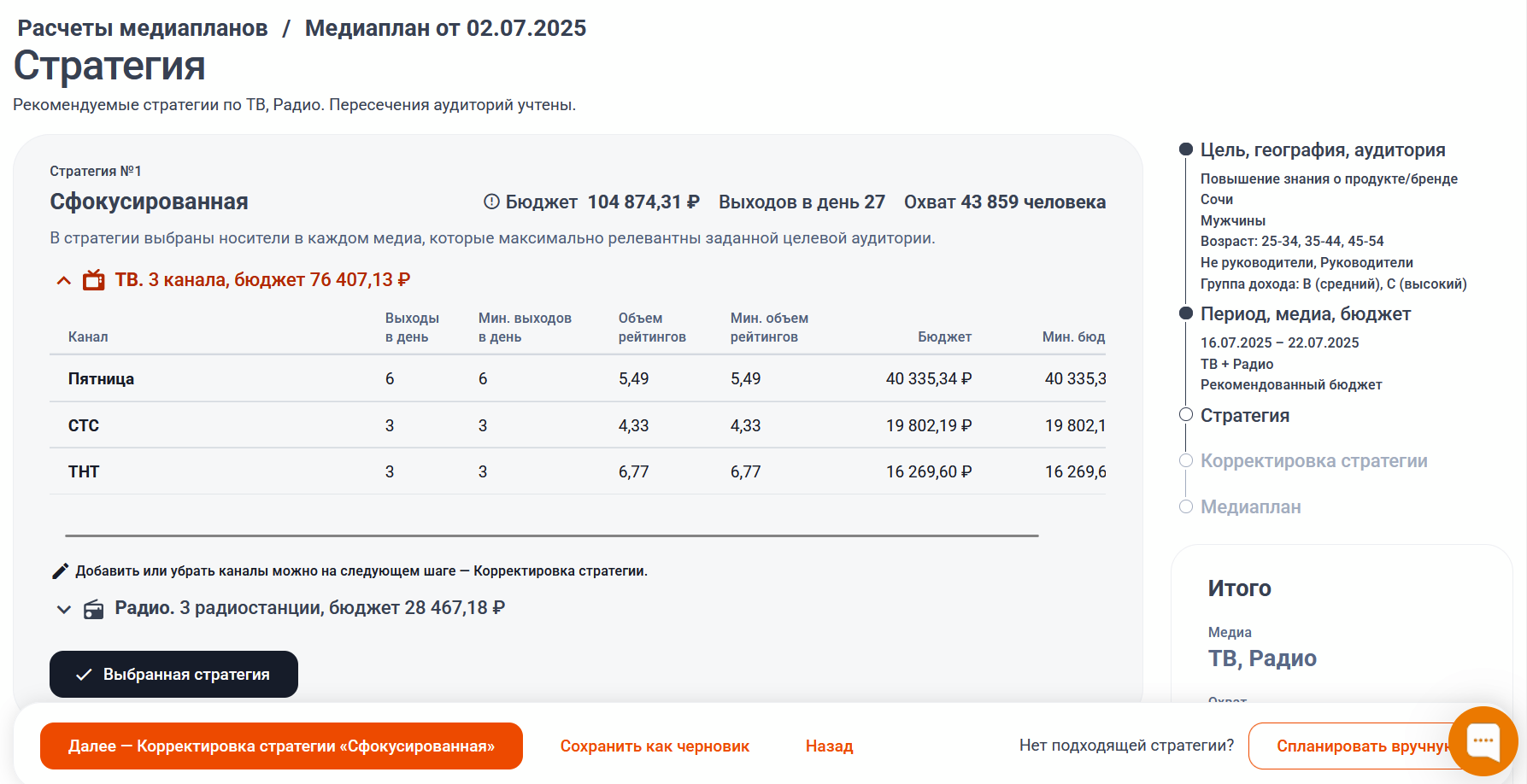Click the horizontal scrollbar under the TV table
The width and height of the screenshot is (1527, 784).
click(x=551, y=535)
